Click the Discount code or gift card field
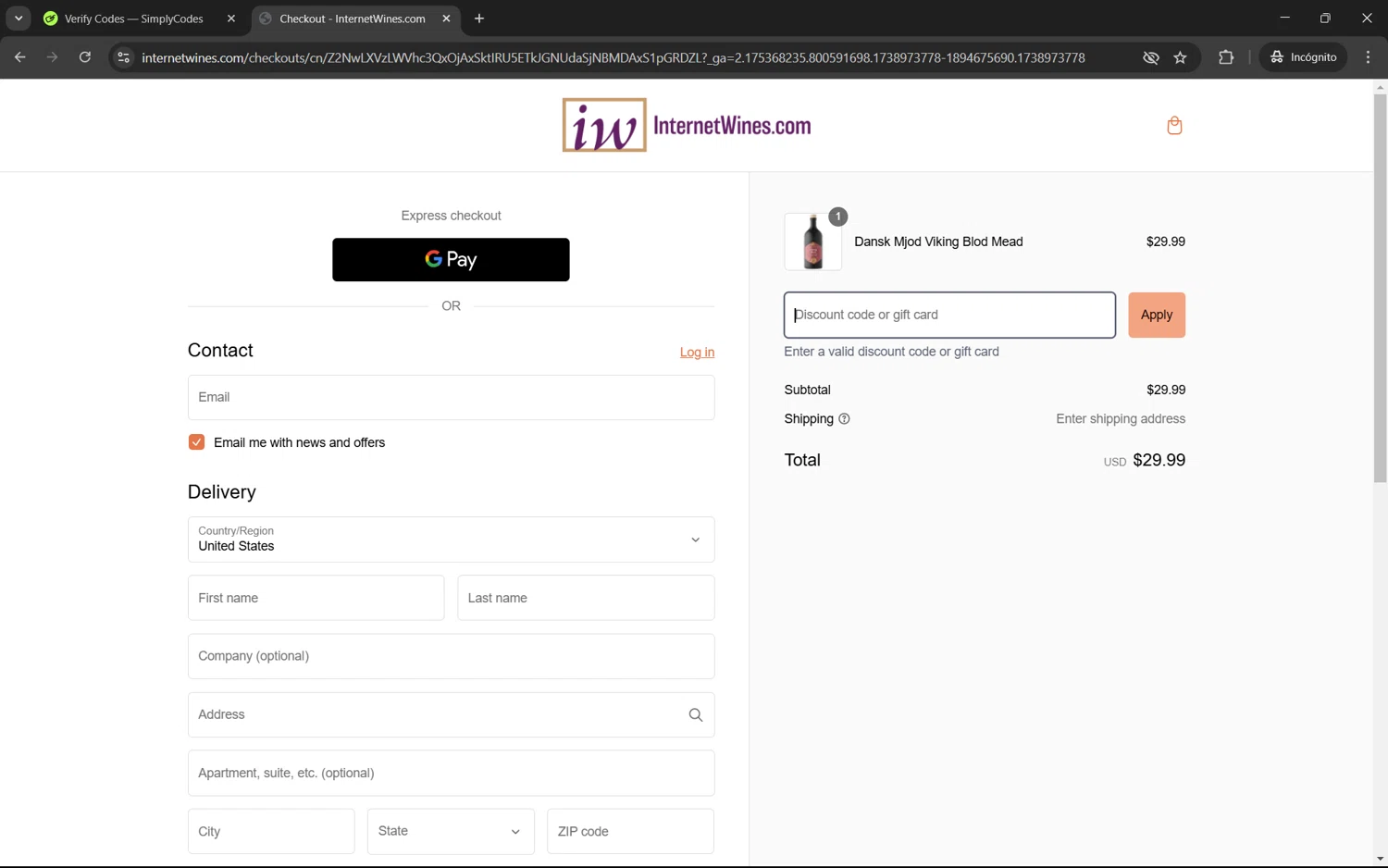The width and height of the screenshot is (1388, 868). (x=949, y=315)
